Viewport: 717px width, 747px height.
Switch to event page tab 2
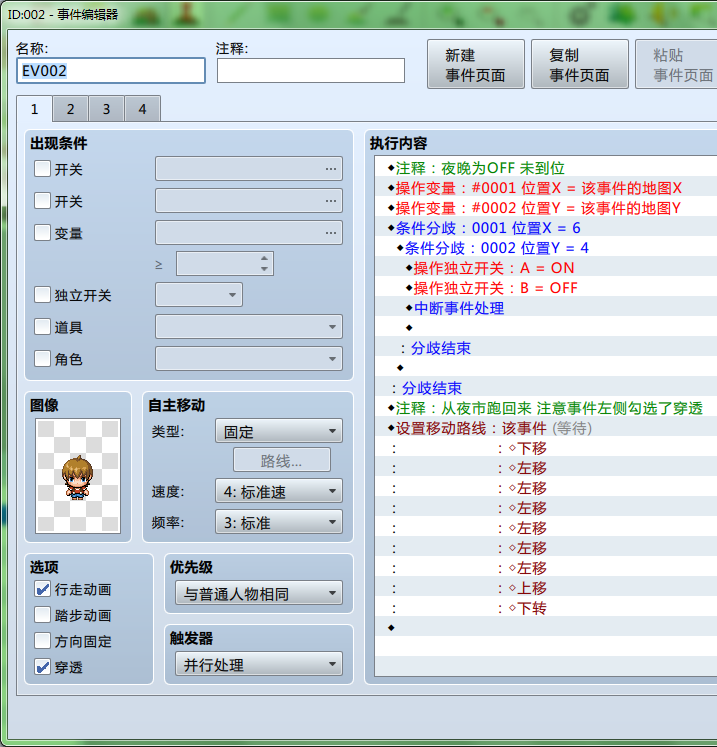pos(71,109)
